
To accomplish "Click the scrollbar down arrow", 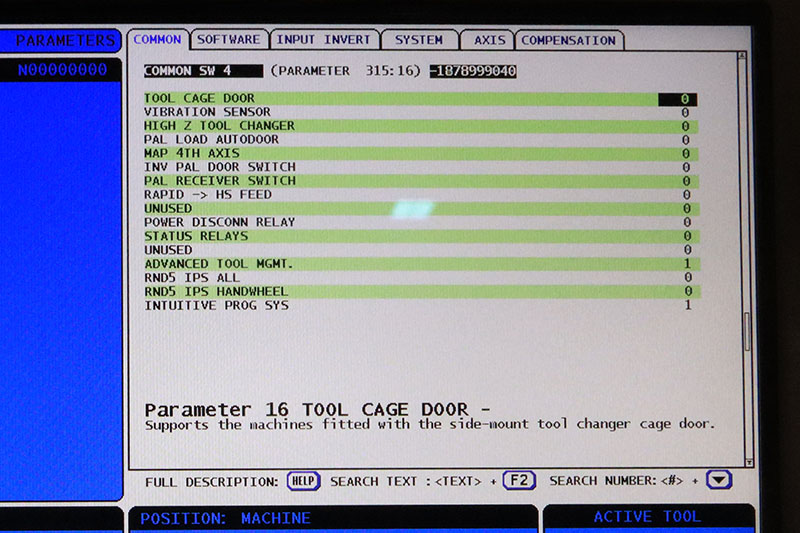I will point(748,462).
